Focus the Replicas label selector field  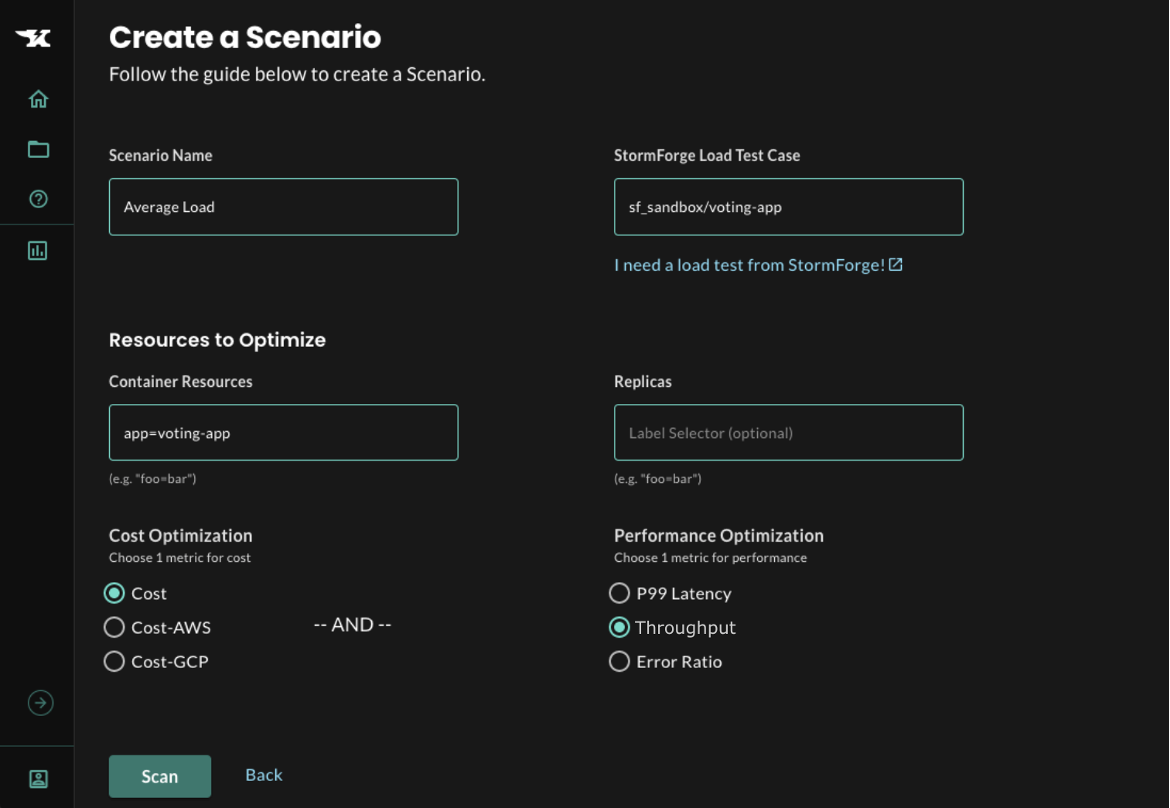(x=788, y=432)
